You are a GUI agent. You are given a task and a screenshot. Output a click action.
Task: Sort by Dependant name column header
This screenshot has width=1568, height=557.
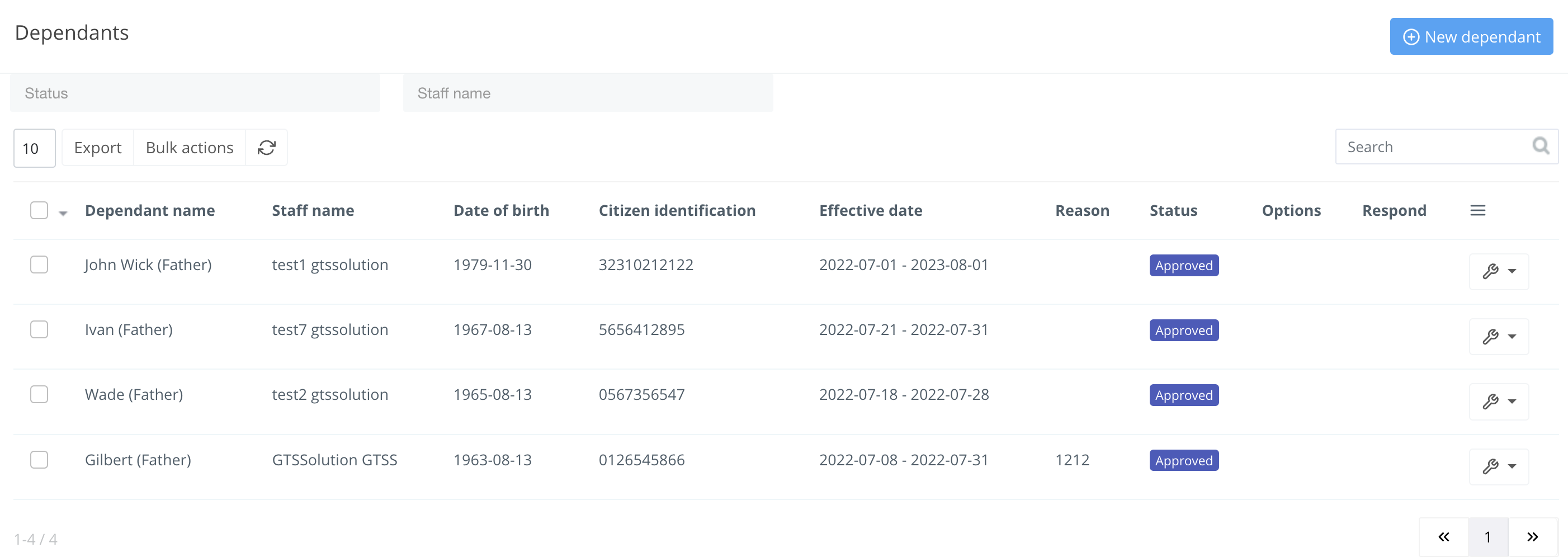click(150, 211)
